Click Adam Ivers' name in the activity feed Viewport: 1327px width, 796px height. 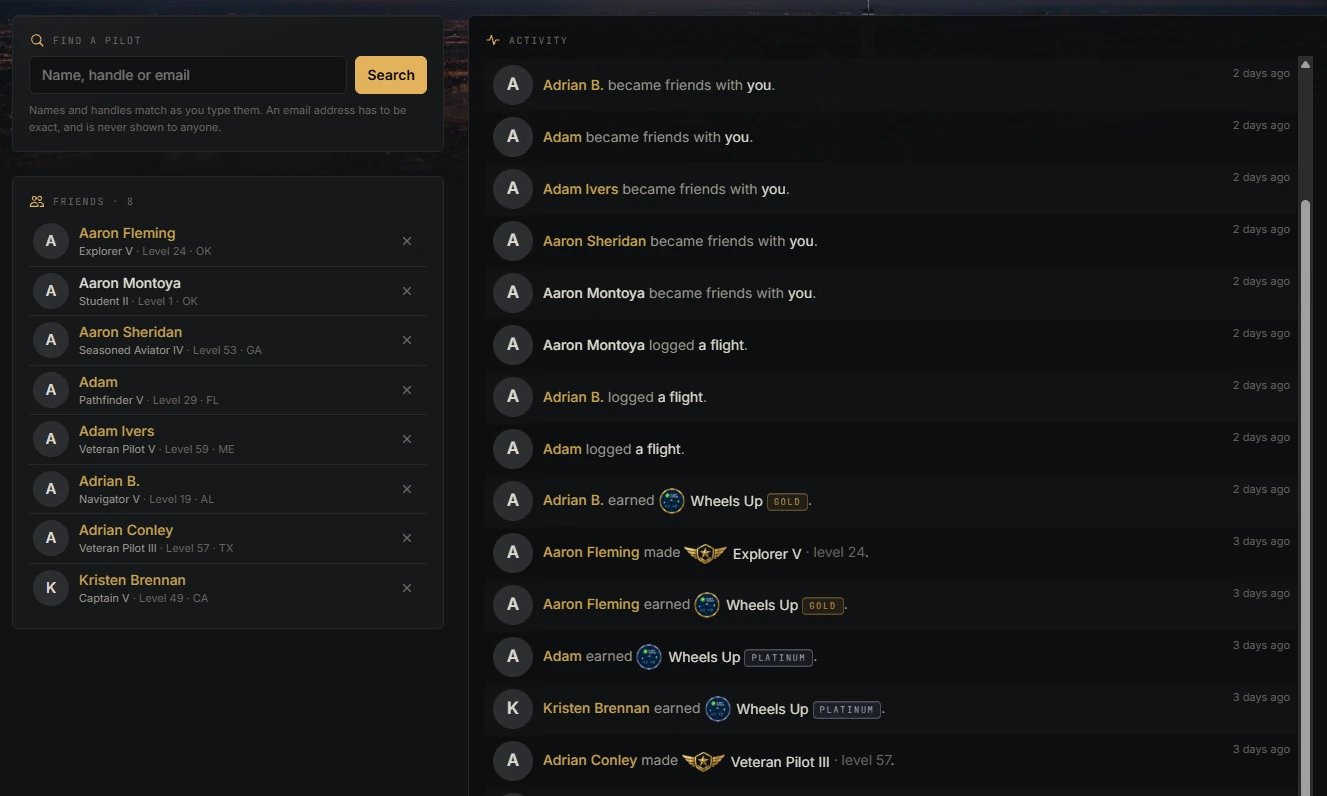click(581, 189)
